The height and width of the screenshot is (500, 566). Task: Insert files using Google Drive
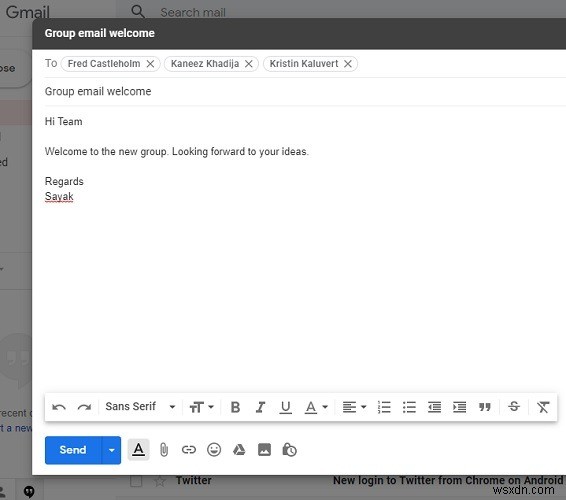(239, 450)
